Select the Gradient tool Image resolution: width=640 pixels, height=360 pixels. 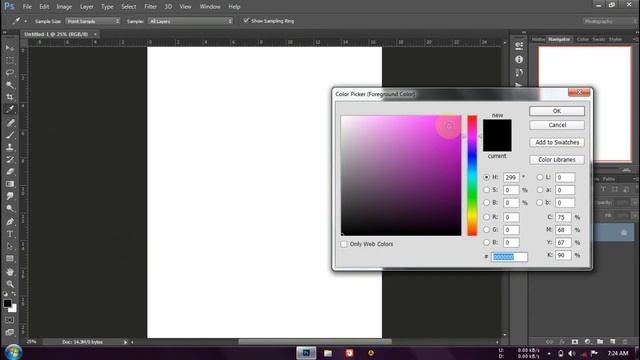pyautogui.click(x=10, y=184)
